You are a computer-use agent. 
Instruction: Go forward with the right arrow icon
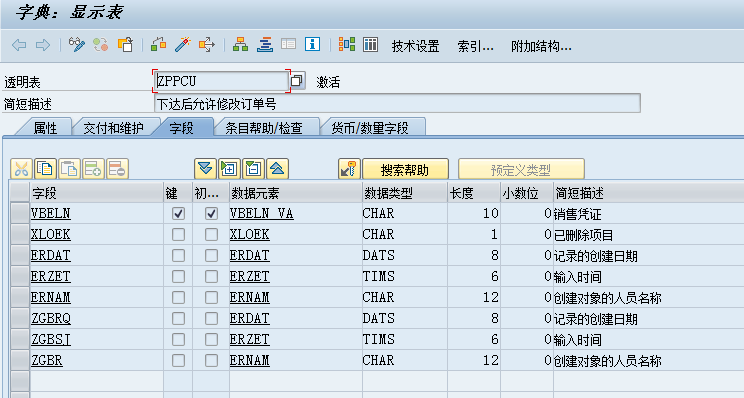point(43,45)
